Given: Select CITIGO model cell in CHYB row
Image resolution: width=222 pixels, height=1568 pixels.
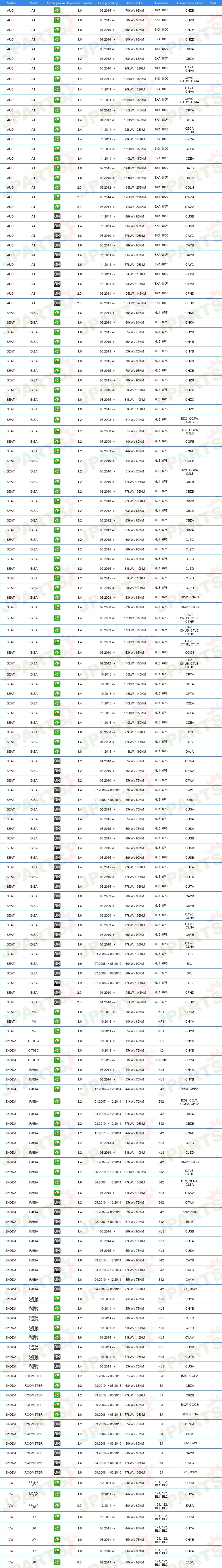Looking at the screenshot, I should [33, 1051].
